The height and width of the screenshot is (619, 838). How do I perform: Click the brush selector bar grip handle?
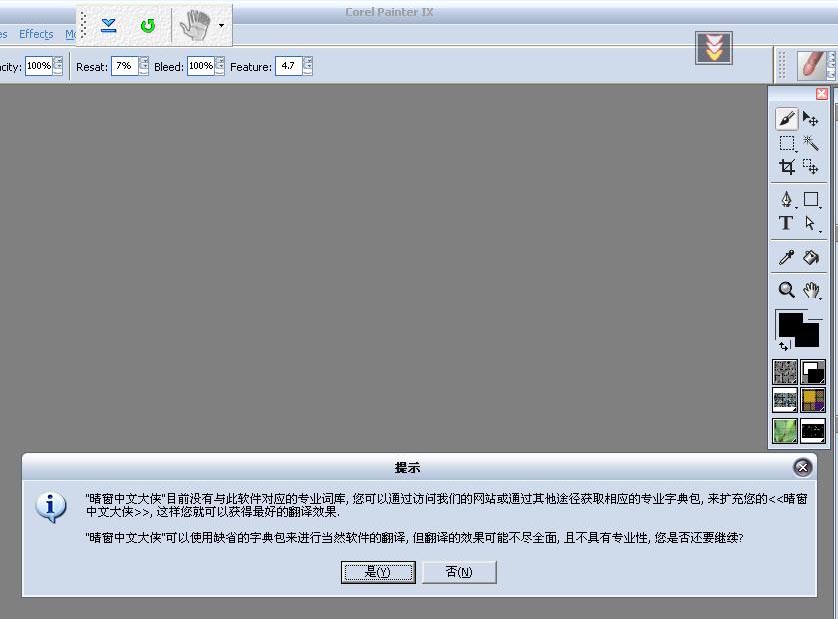click(x=782, y=65)
